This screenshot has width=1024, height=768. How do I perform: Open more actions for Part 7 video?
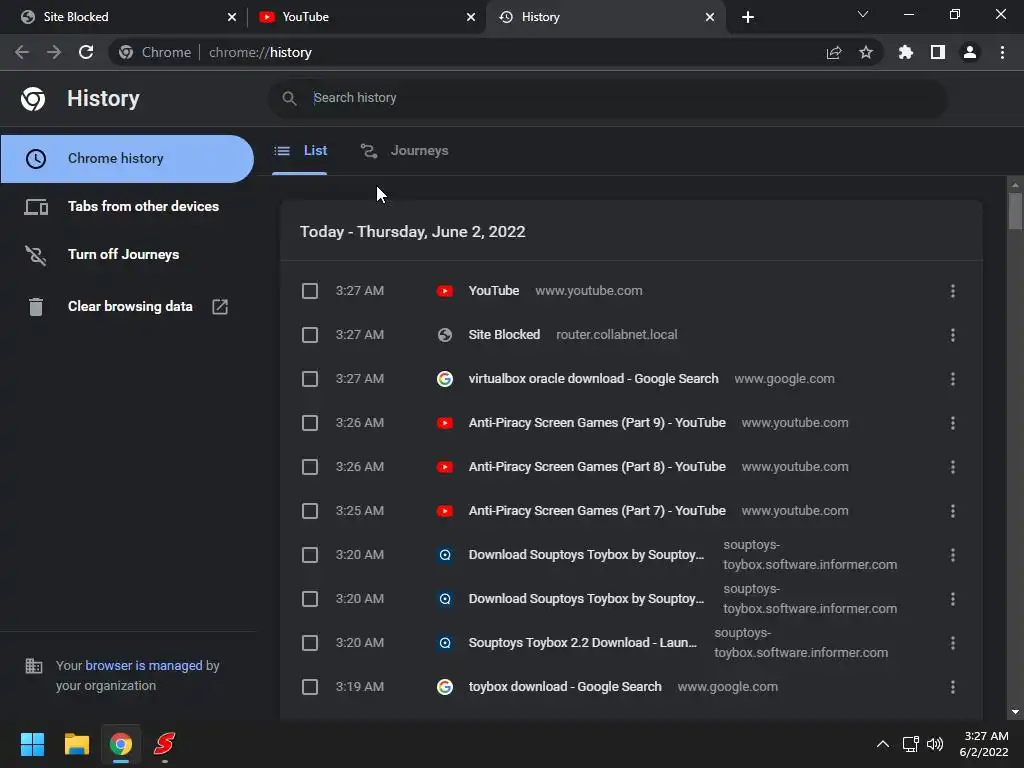[953, 511]
